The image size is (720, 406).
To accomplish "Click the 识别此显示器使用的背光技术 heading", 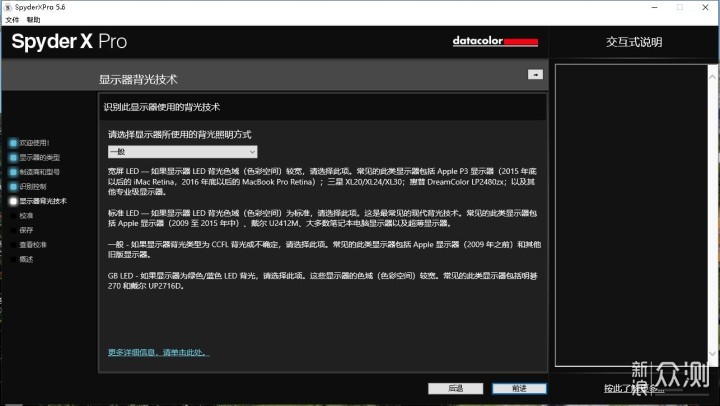I will click(x=162, y=107).
